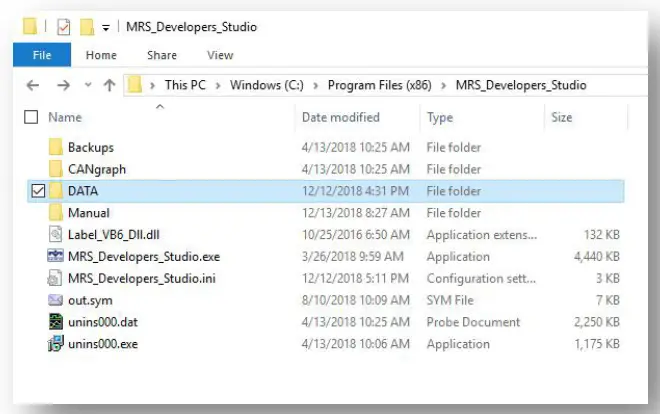Click the unins000.dat file icon
The height and width of the screenshot is (414, 660).
tap(56, 322)
